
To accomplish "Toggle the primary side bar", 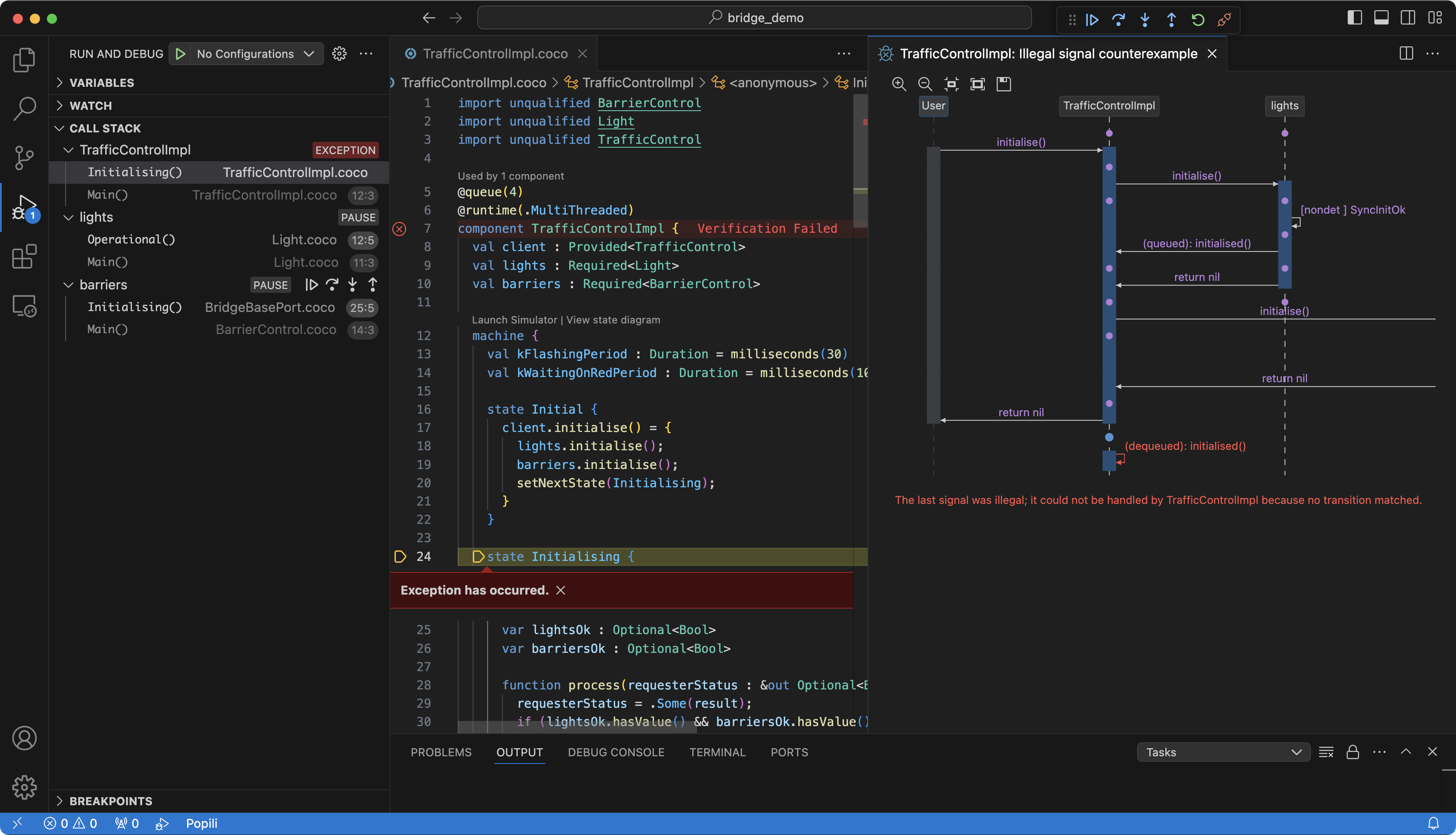I will tap(1354, 18).
